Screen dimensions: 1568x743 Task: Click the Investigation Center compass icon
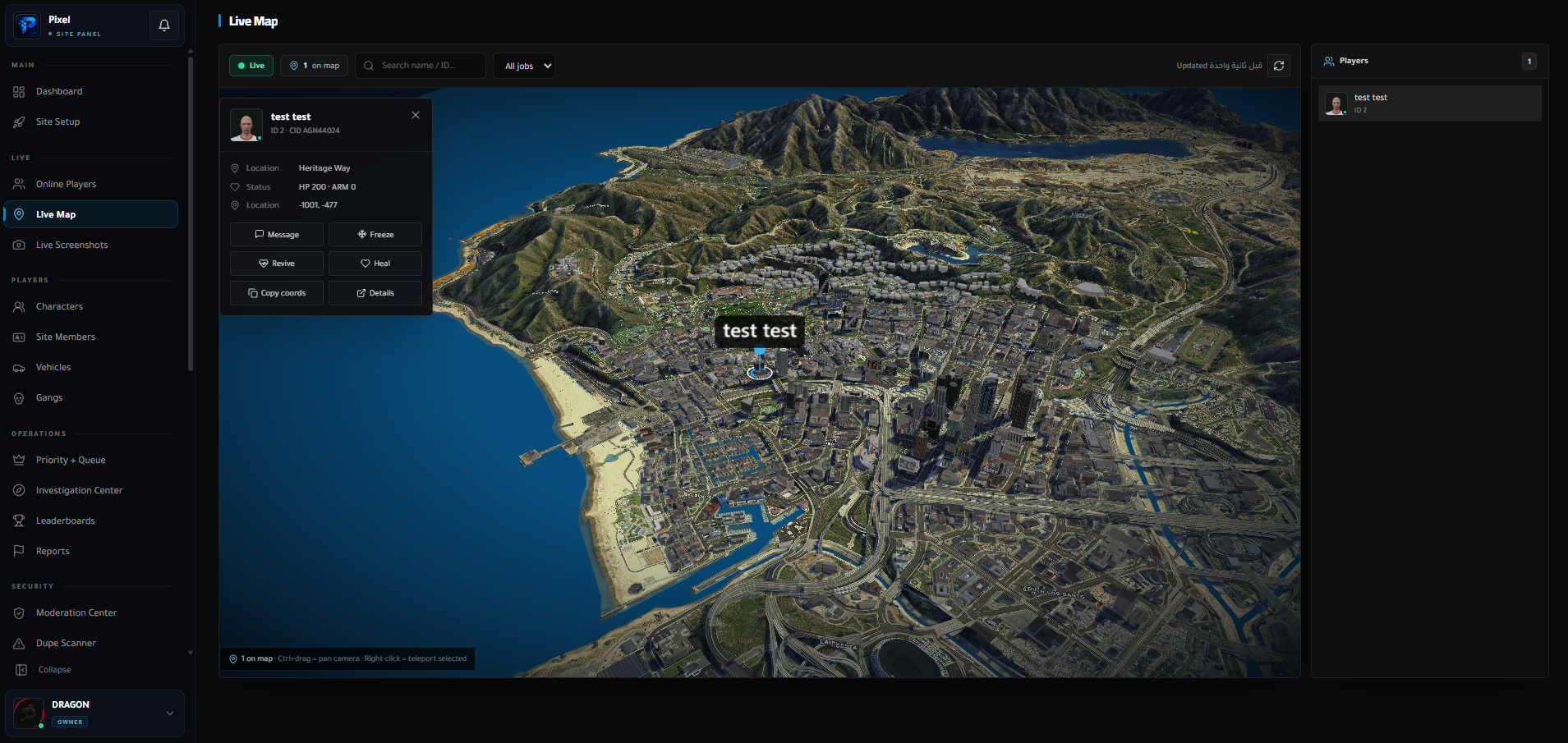(19, 490)
